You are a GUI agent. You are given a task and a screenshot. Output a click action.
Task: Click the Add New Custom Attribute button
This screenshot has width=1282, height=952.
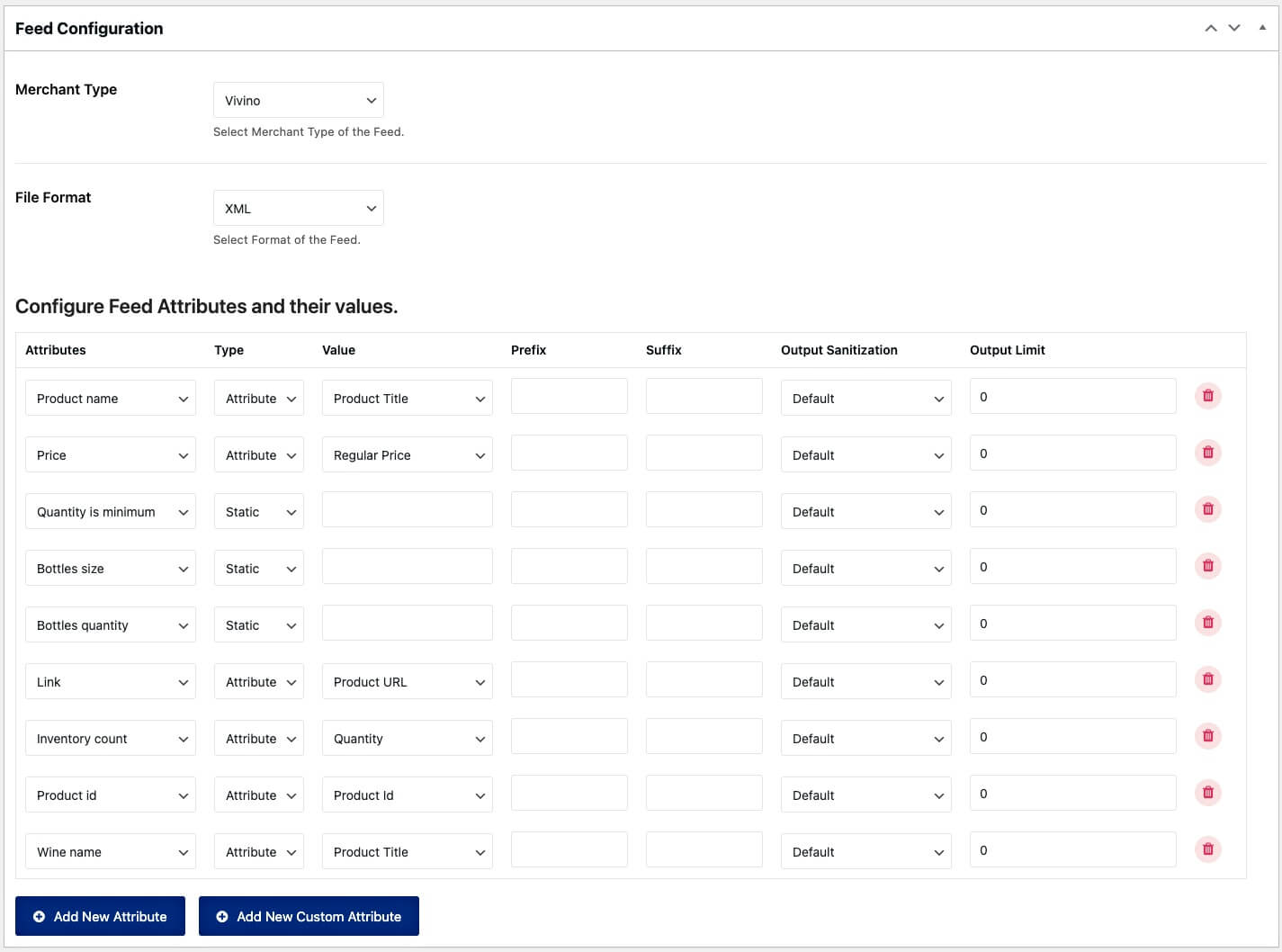click(309, 916)
